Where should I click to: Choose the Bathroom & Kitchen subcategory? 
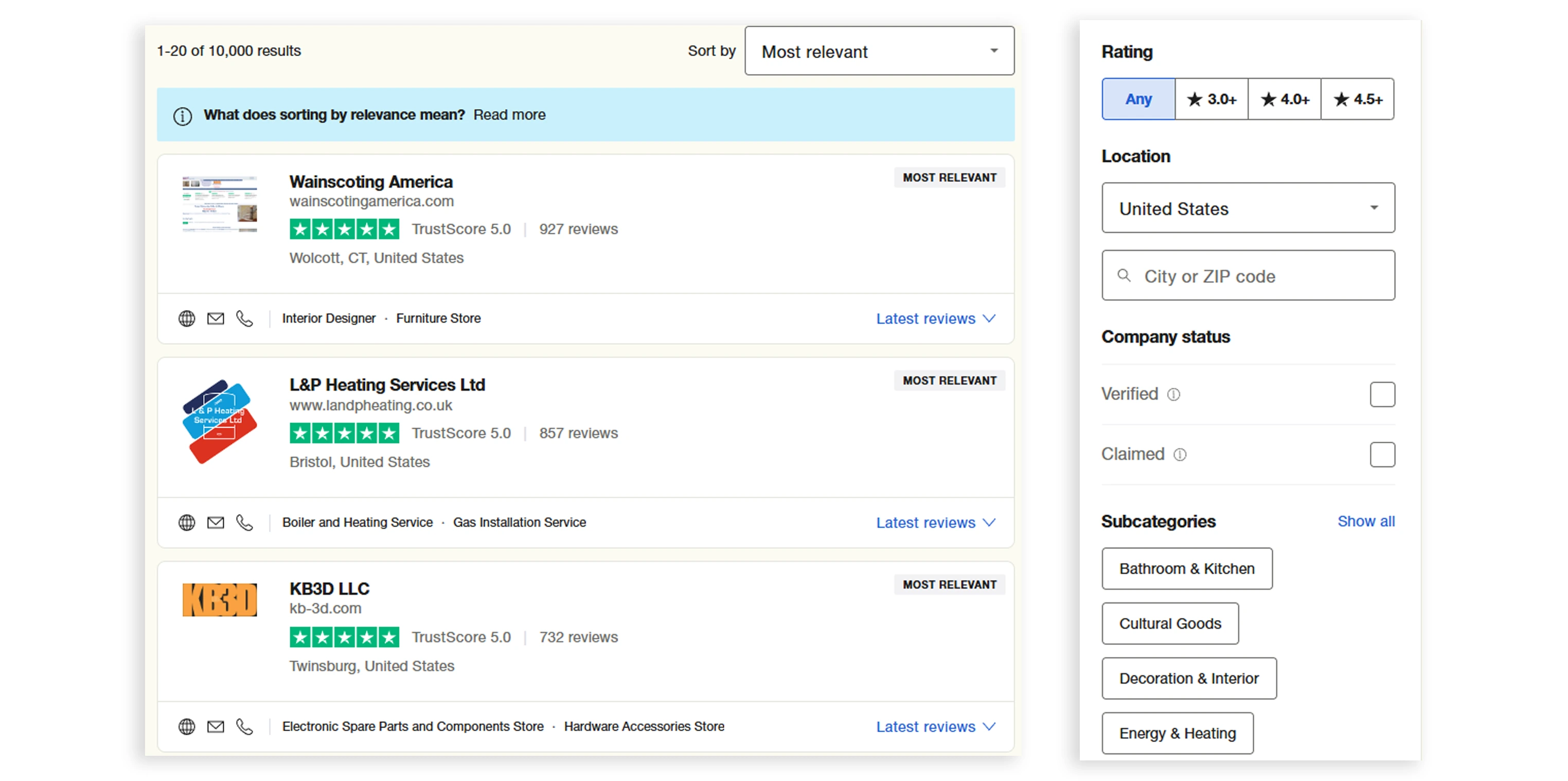point(1186,568)
